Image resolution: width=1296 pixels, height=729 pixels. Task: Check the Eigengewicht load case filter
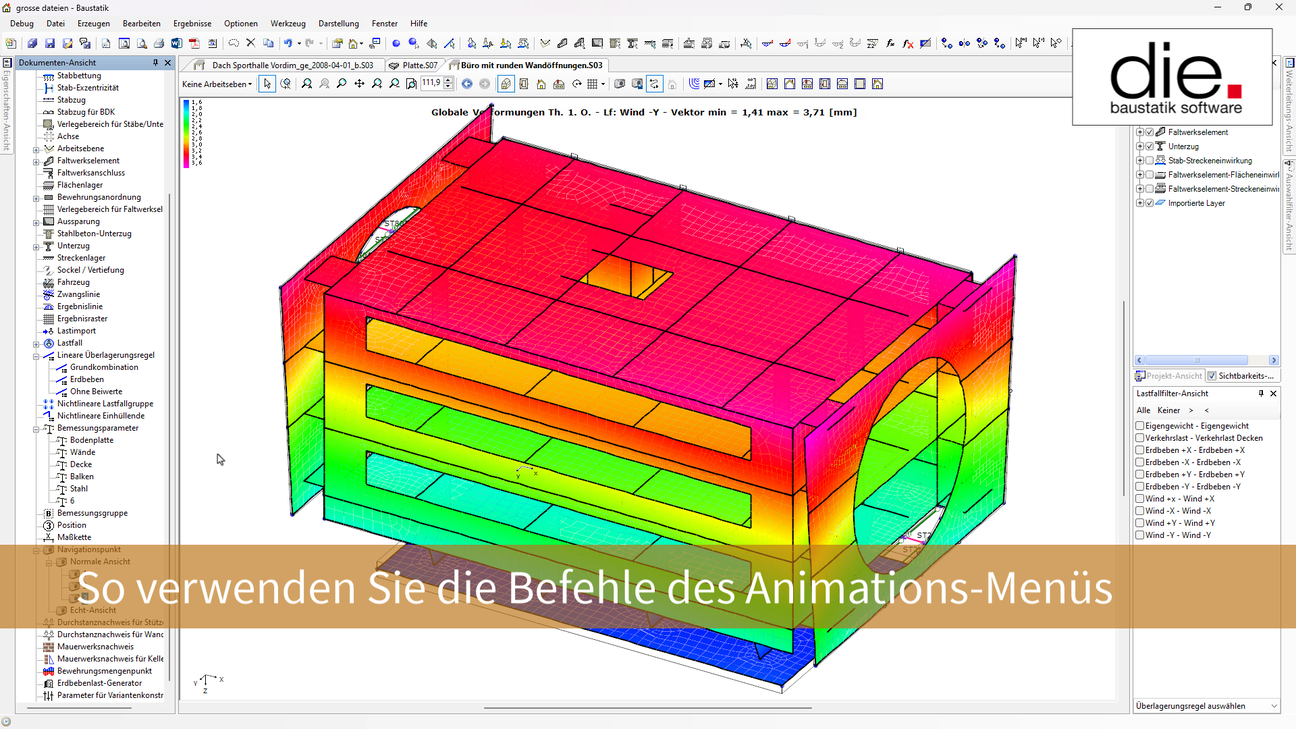(1140, 426)
